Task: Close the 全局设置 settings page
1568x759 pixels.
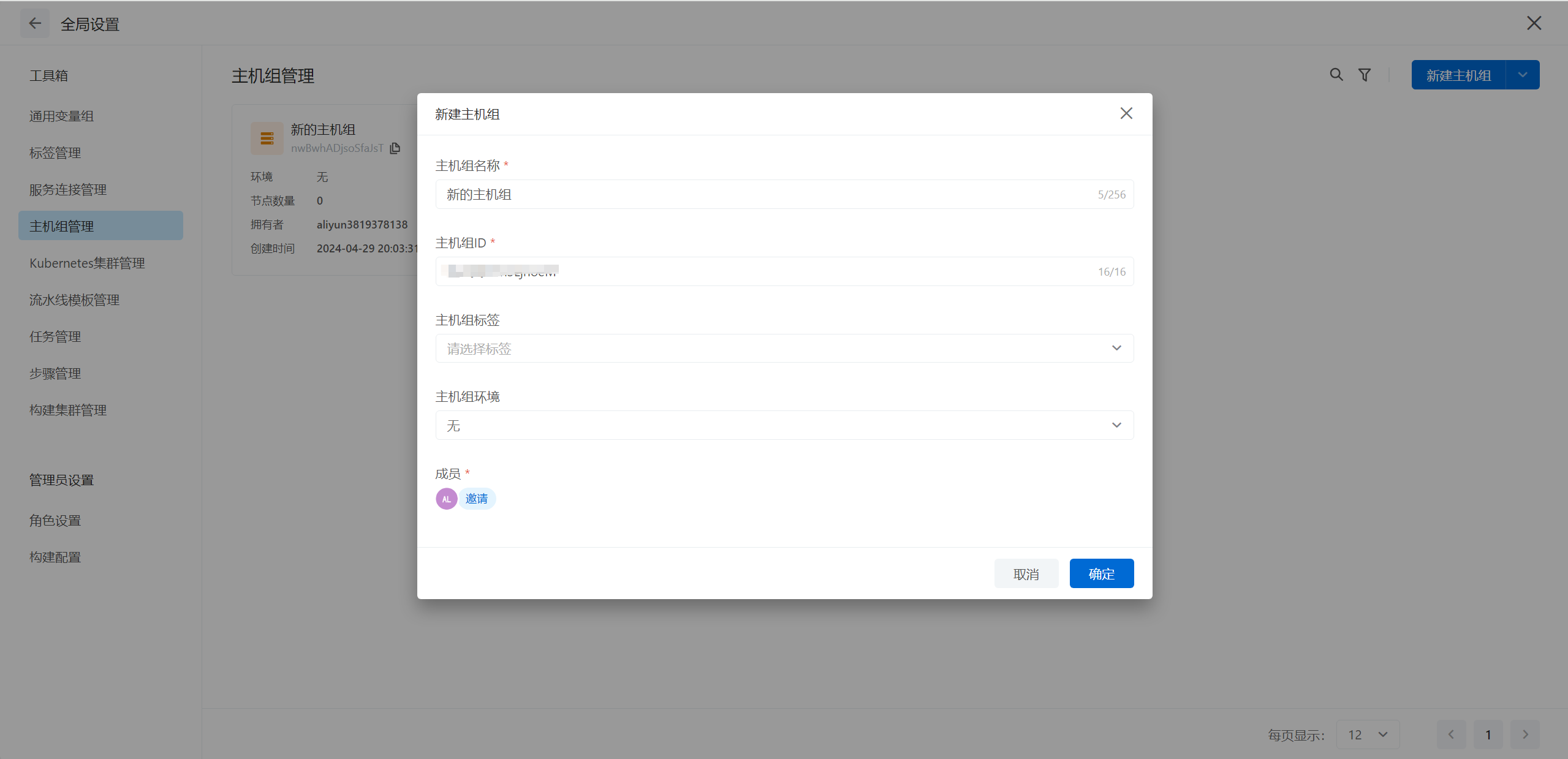Action: [x=1534, y=23]
